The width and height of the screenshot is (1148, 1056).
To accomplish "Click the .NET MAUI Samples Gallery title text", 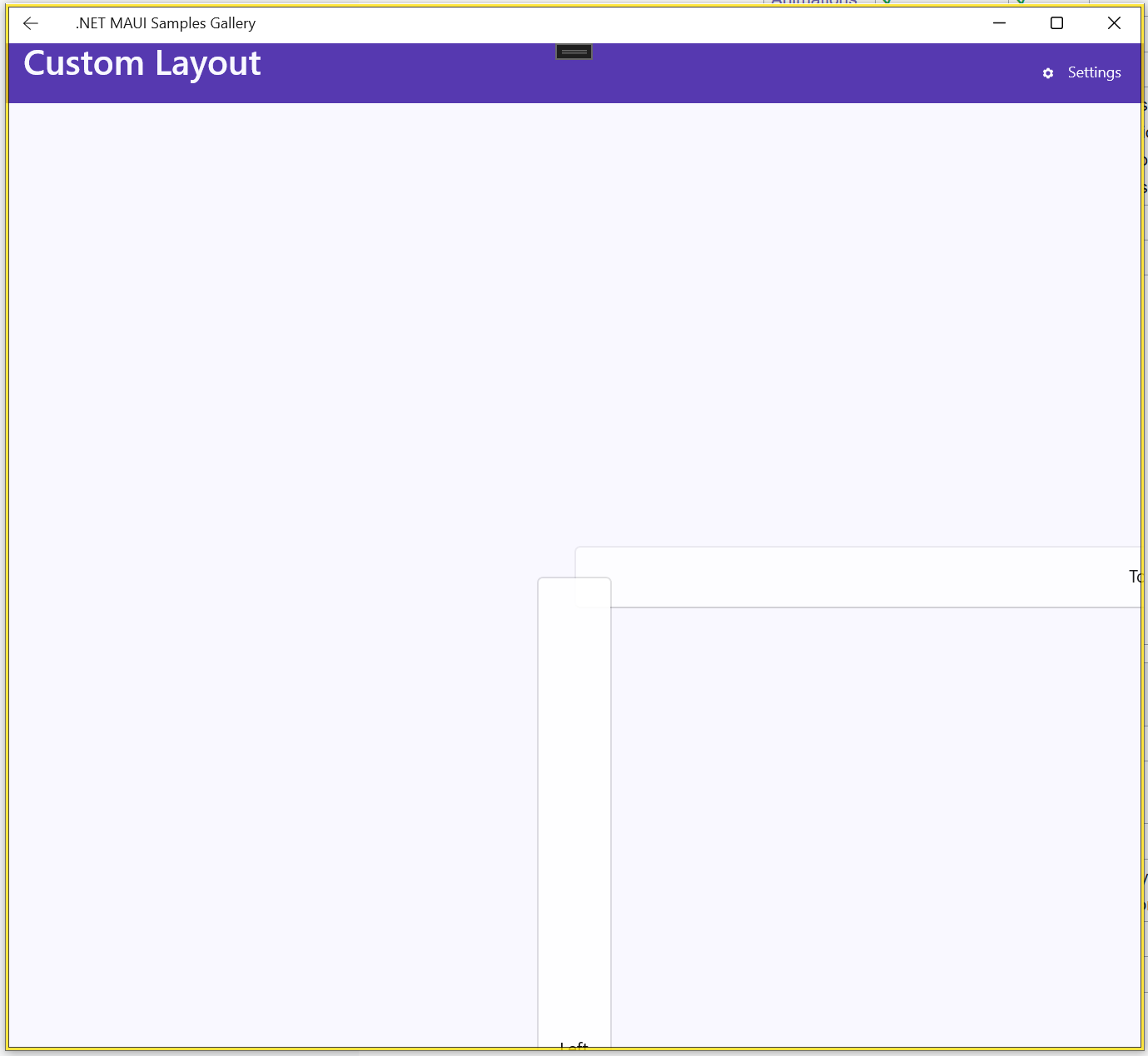I will point(166,23).
